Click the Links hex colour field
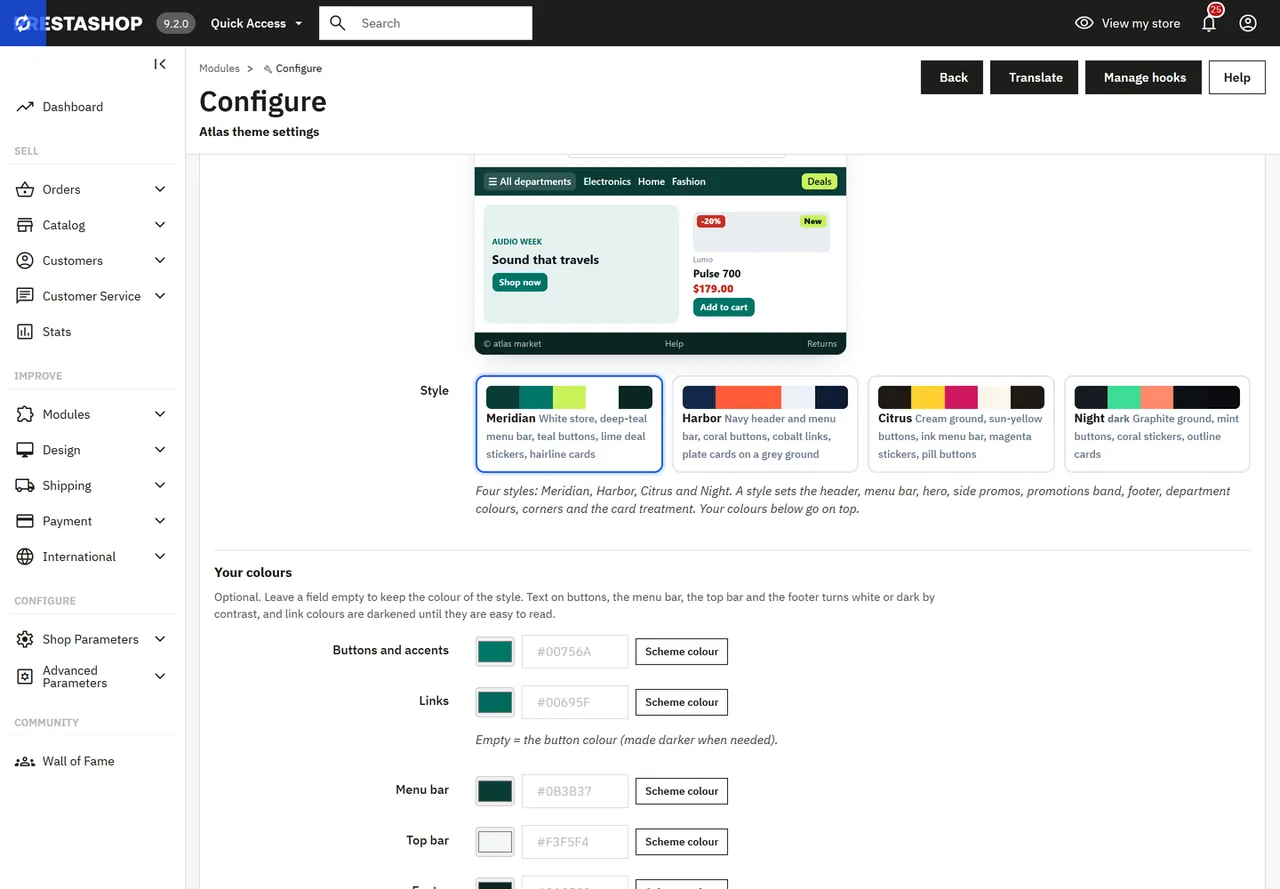 pos(575,702)
